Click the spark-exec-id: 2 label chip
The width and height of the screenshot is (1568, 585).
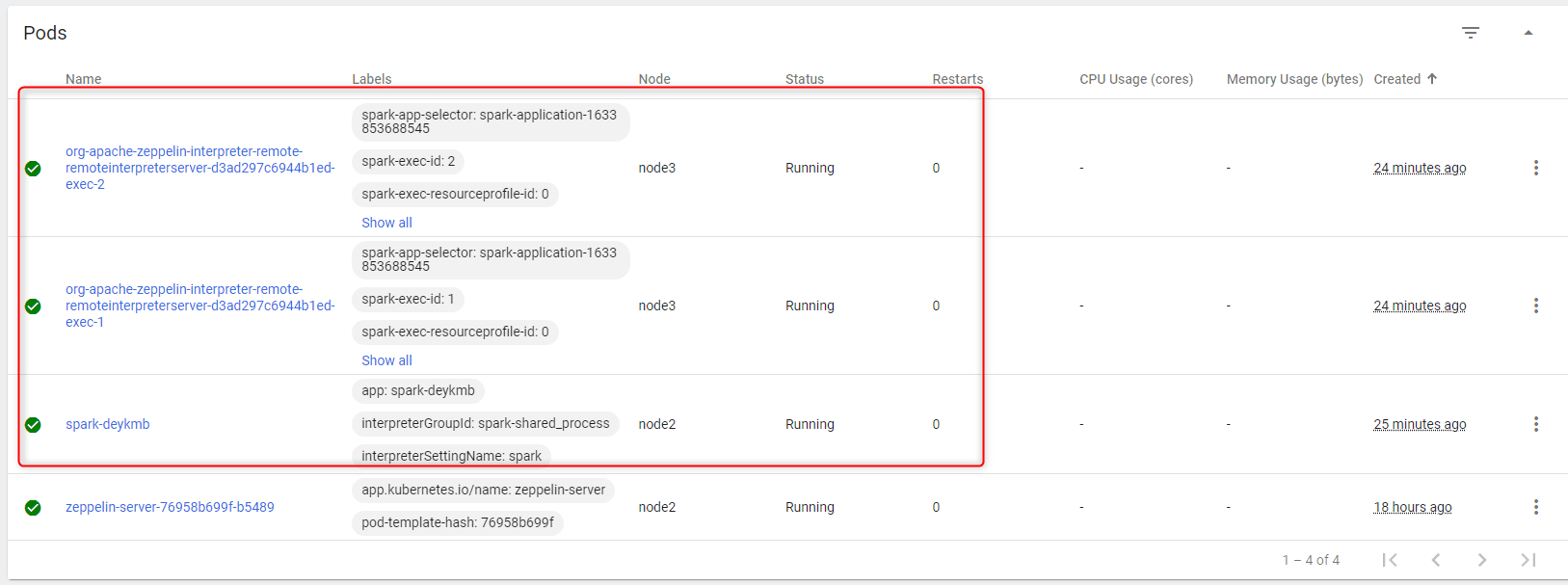(x=409, y=162)
